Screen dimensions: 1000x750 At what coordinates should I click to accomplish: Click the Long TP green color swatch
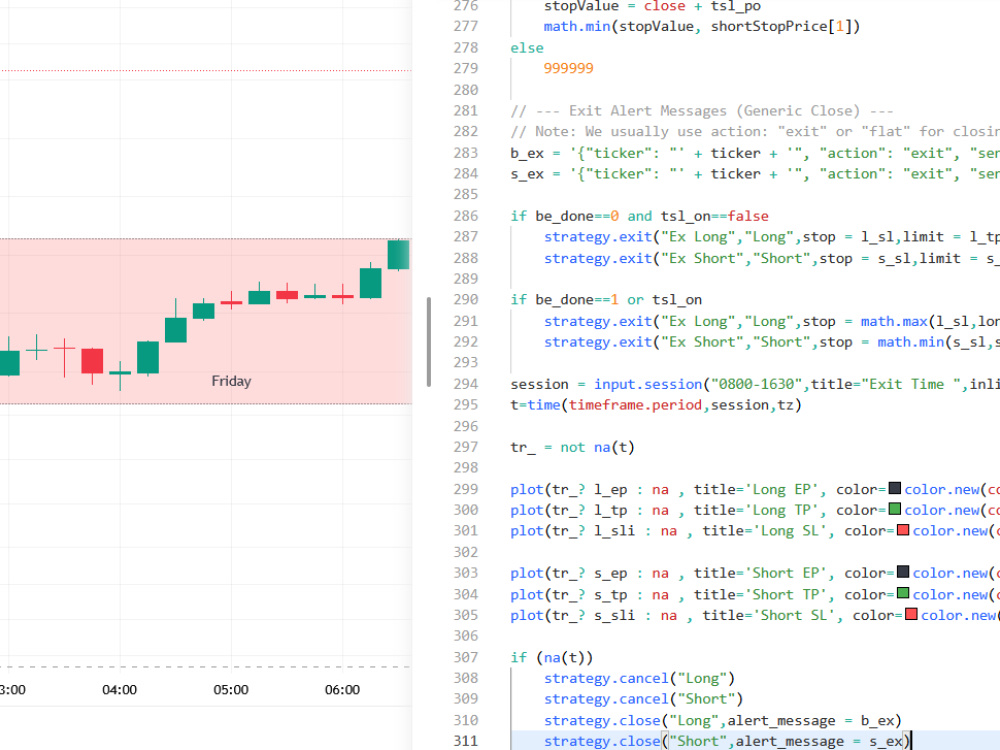click(895, 510)
